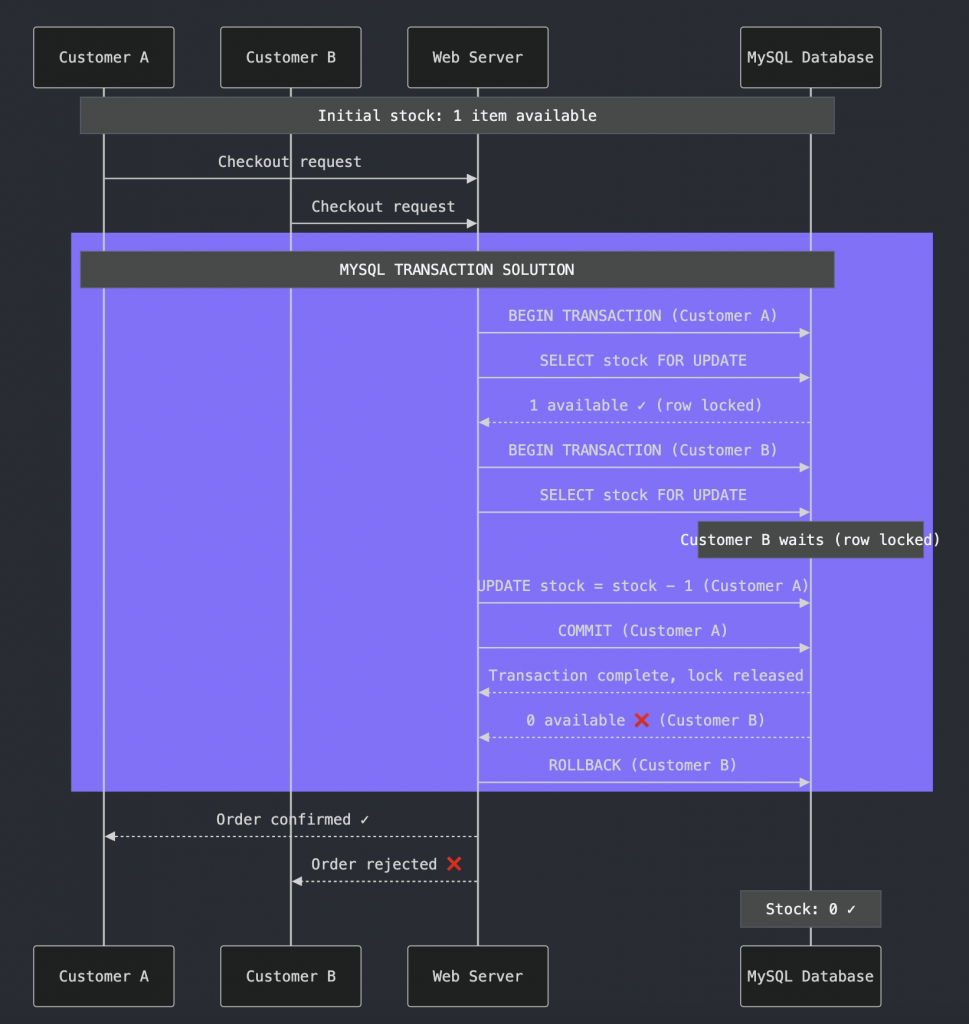
Task: Click the first 'SELECT stock FOR UPDATE' message
Action: [643, 361]
